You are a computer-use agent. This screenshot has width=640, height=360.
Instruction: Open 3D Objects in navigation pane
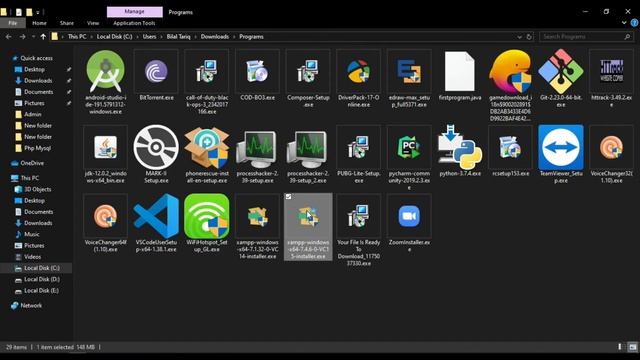[38, 189]
